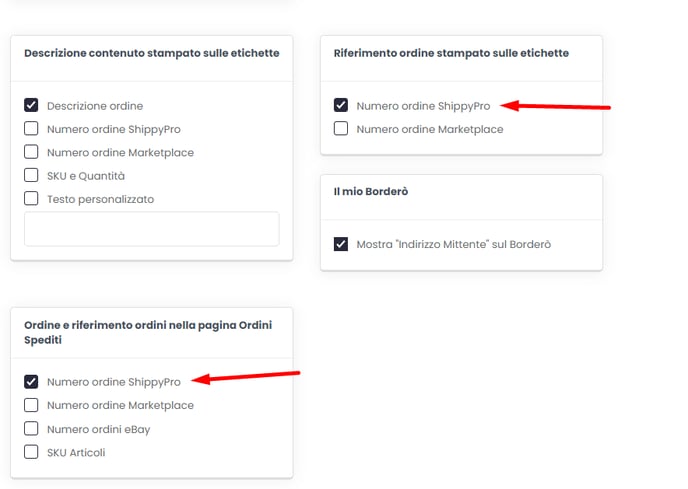The image size is (688, 489).
Task: Uncheck 'Numero ordine ShippyPro' in Ordini Spediti panel
Action: [x=31, y=382]
